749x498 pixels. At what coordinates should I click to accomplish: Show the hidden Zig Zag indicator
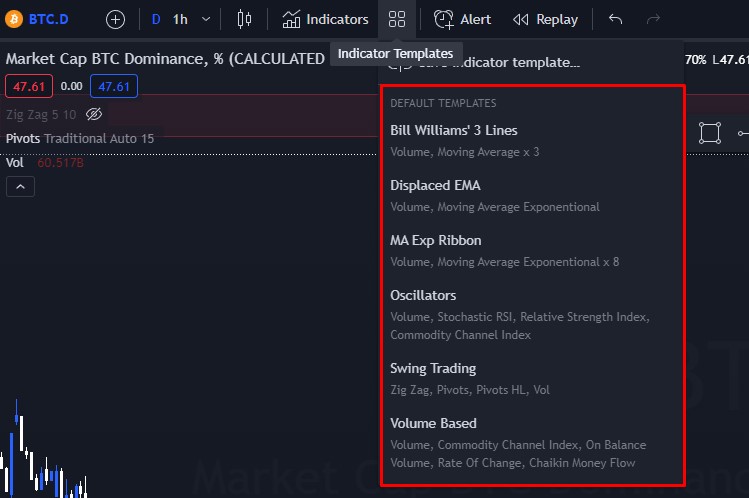[94, 114]
